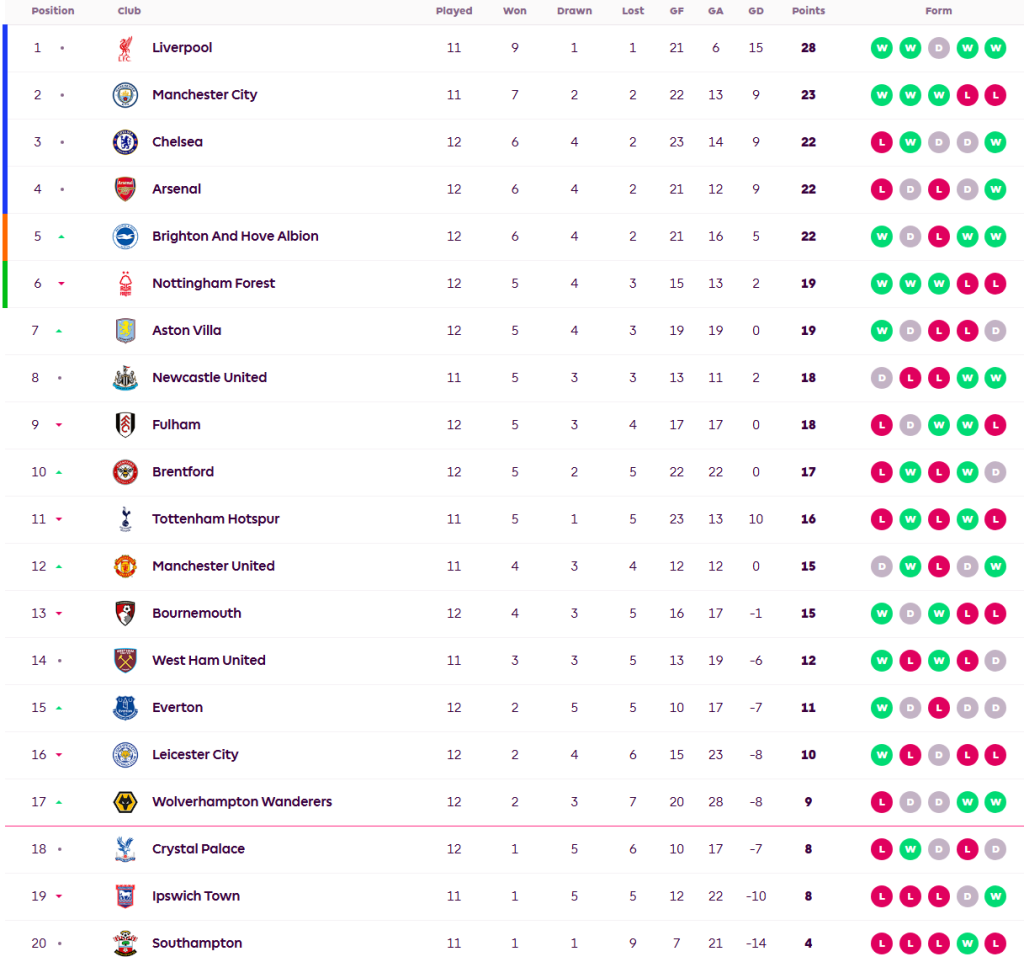Click Fulham's red down-movement arrow
Image resolution: width=1024 pixels, height=962 pixels.
(60, 425)
